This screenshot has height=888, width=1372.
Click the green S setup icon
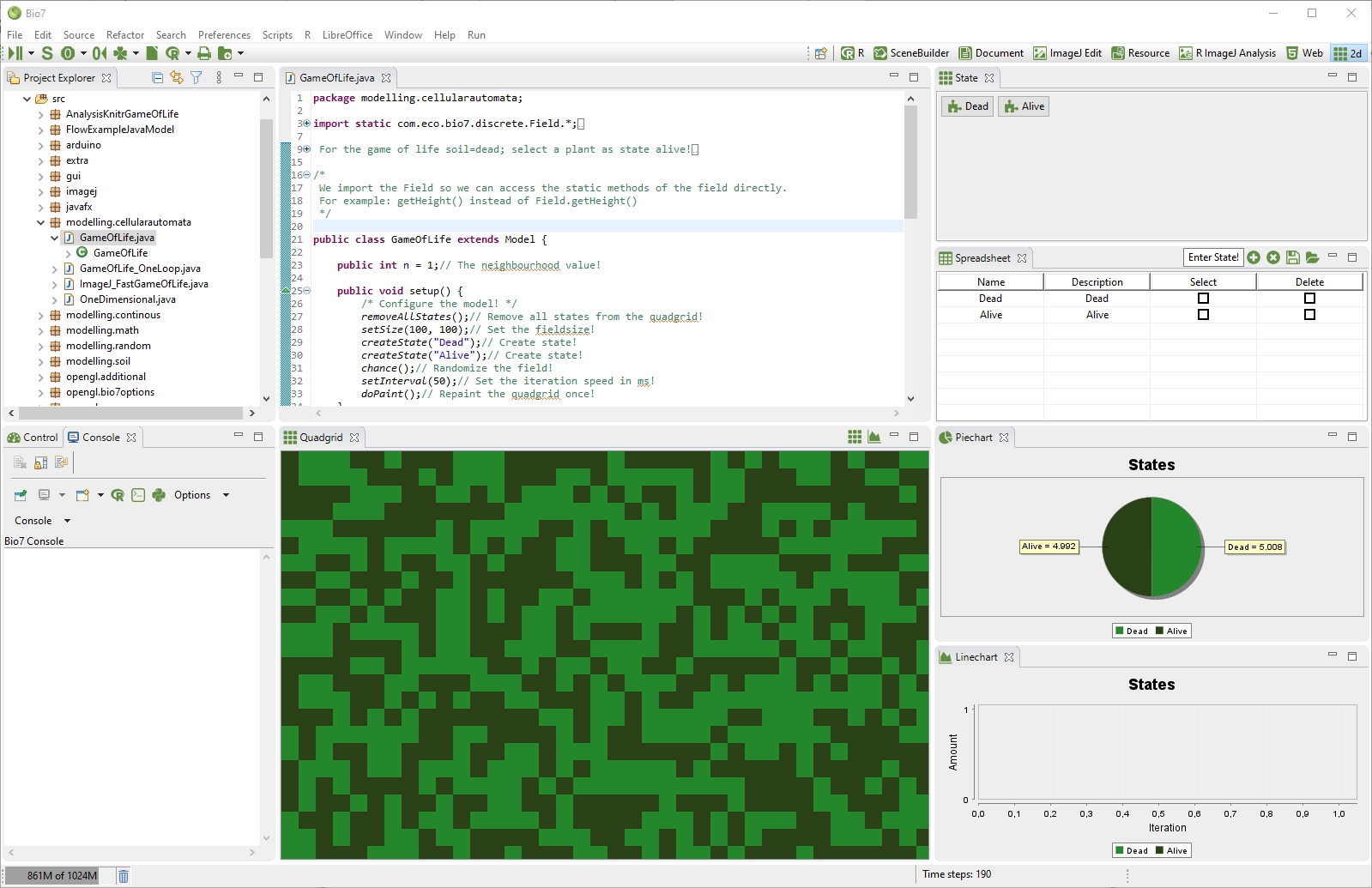(x=47, y=53)
